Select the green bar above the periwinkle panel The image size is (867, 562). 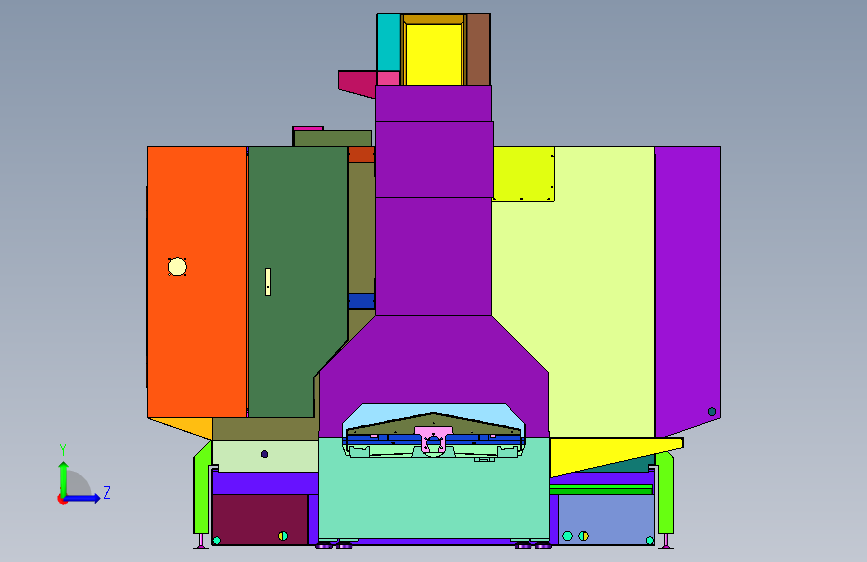[601, 490]
